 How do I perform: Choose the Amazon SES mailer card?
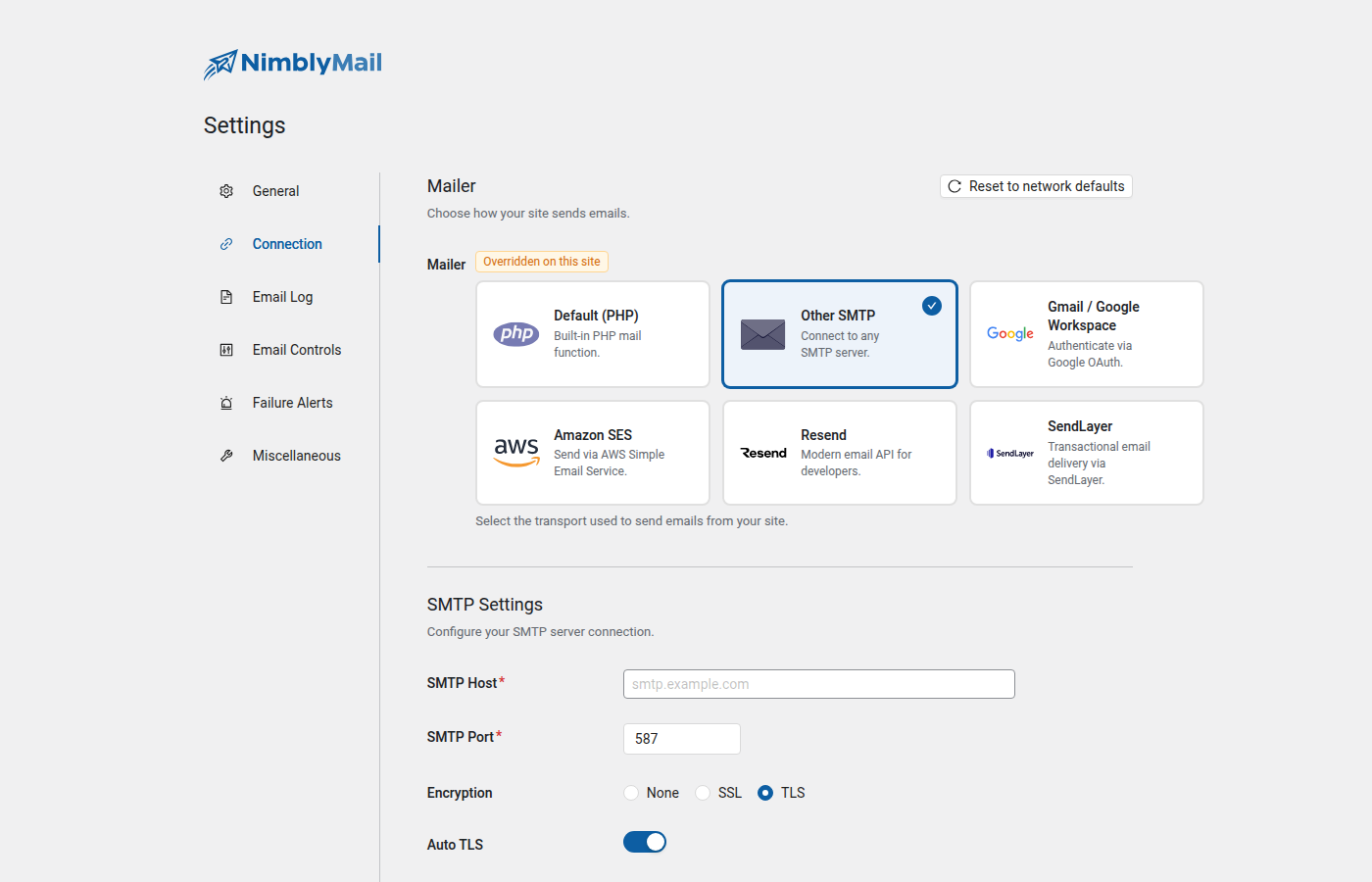coord(593,453)
